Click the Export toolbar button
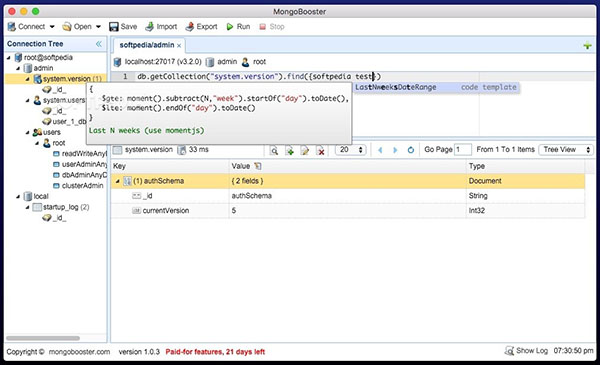Image resolution: width=600 pixels, height=365 pixels. [x=201, y=26]
